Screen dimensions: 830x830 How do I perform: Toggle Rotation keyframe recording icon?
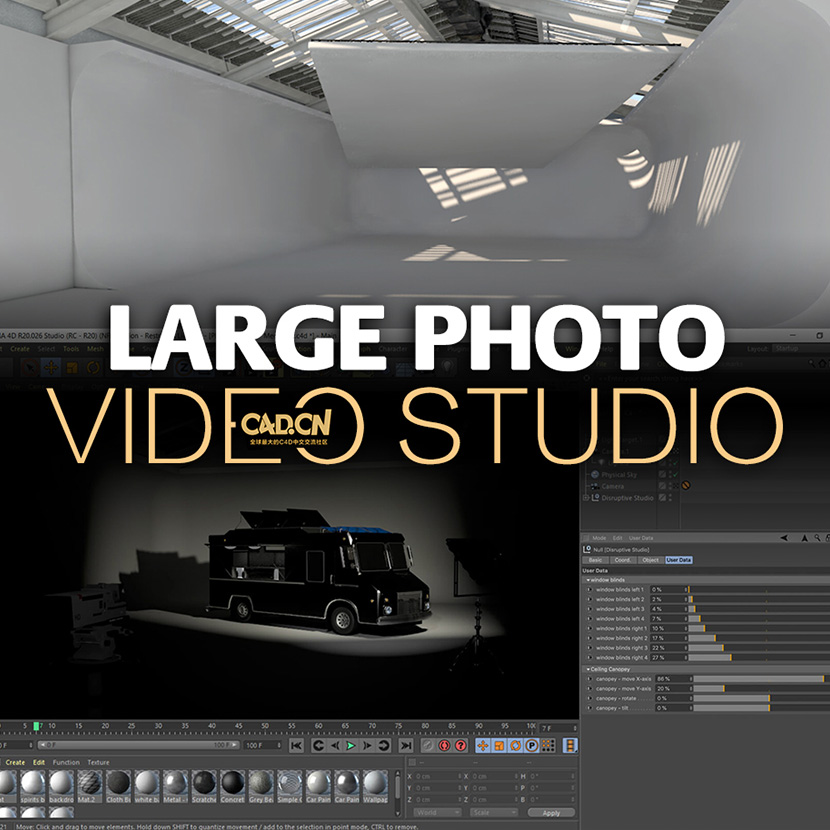[515, 745]
